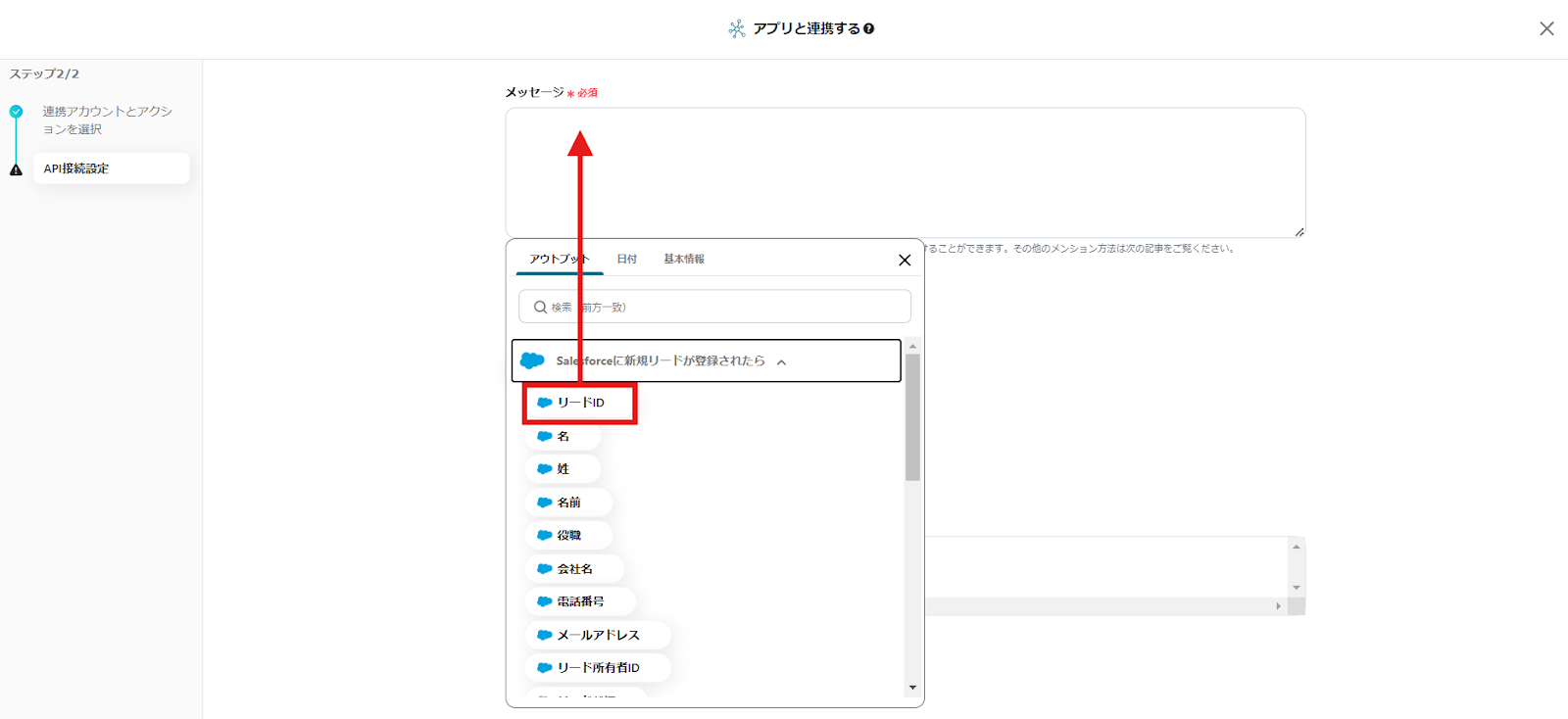Click scroll-down arrow of lower right box
The height and width of the screenshot is (719, 1568).
pyautogui.click(x=1296, y=588)
